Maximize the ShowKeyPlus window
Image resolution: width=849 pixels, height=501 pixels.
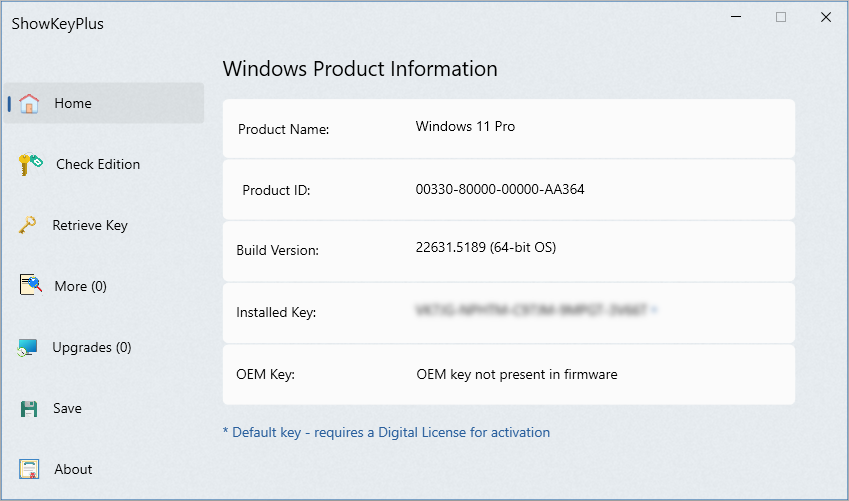click(x=781, y=17)
